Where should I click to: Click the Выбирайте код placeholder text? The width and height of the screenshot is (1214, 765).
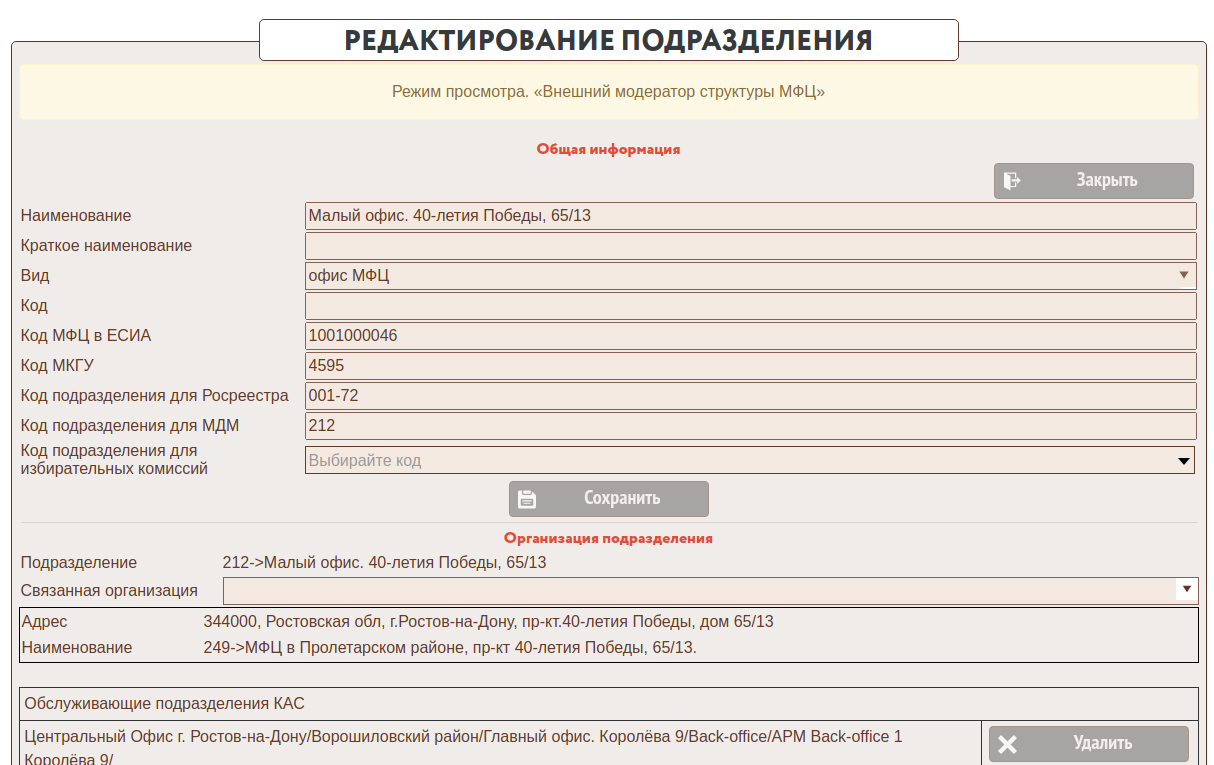pos(366,461)
